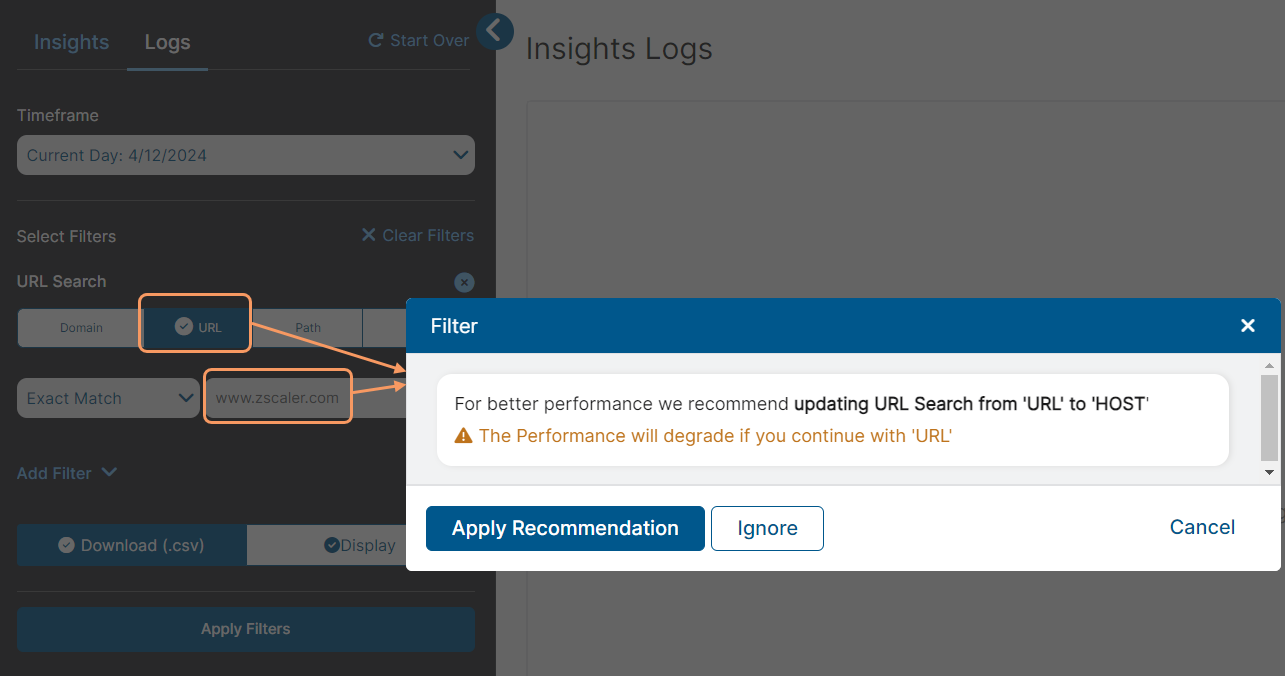The height and width of the screenshot is (676, 1285).
Task: Select the Logs tab
Action: pyautogui.click(x=167, y=42)
